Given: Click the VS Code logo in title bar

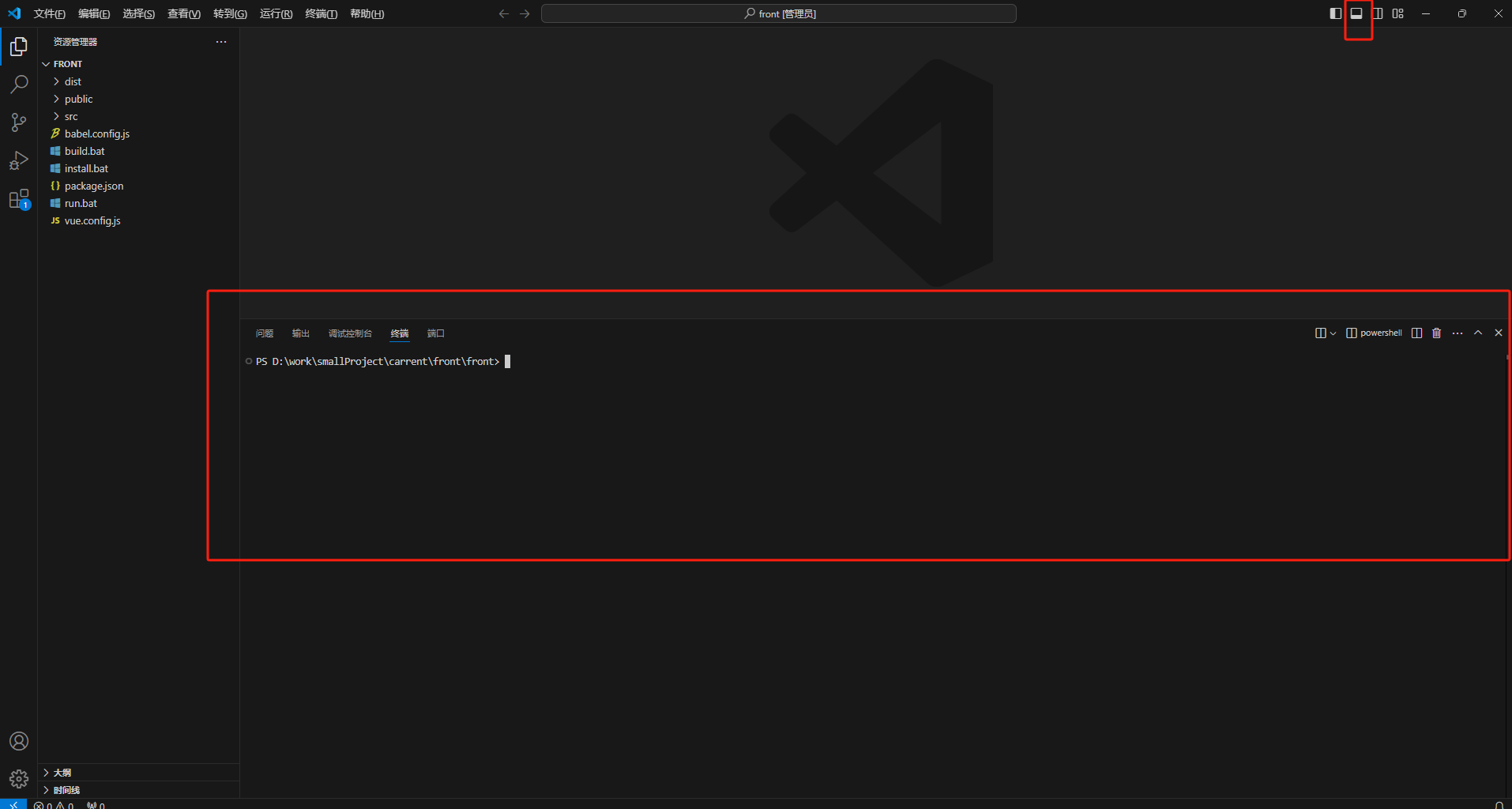Looking at the screenshot, I should pyautogui.click(x=14, y=13).
